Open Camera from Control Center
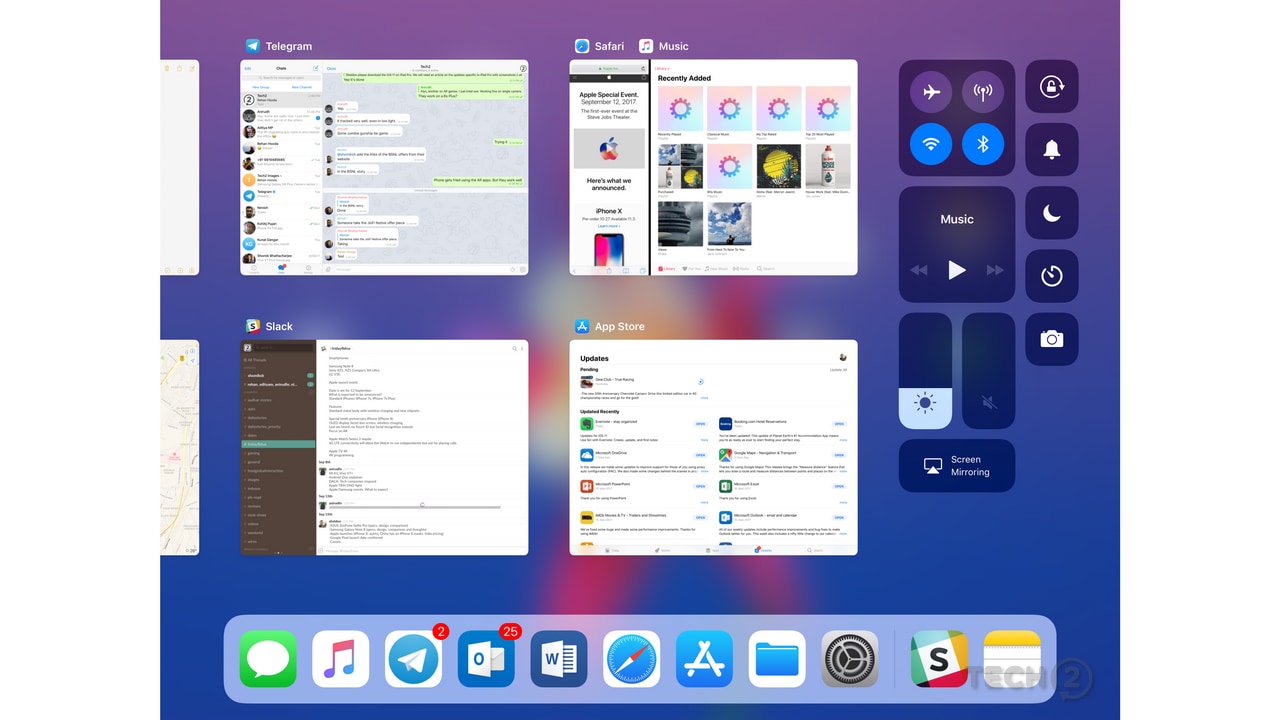The height and width of the screenshot is (720, 1280). [x=1052, y=339]
